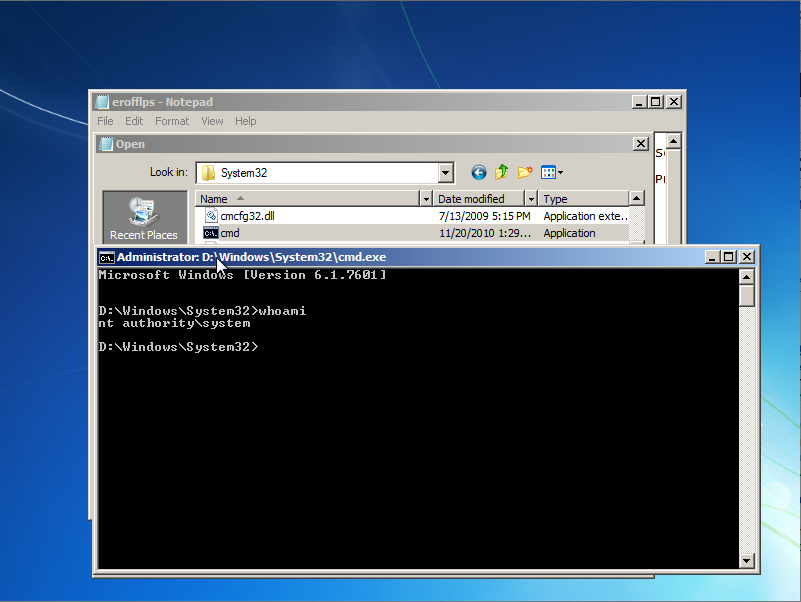Minimize the Administrator cmd window

tap(712, 257)
